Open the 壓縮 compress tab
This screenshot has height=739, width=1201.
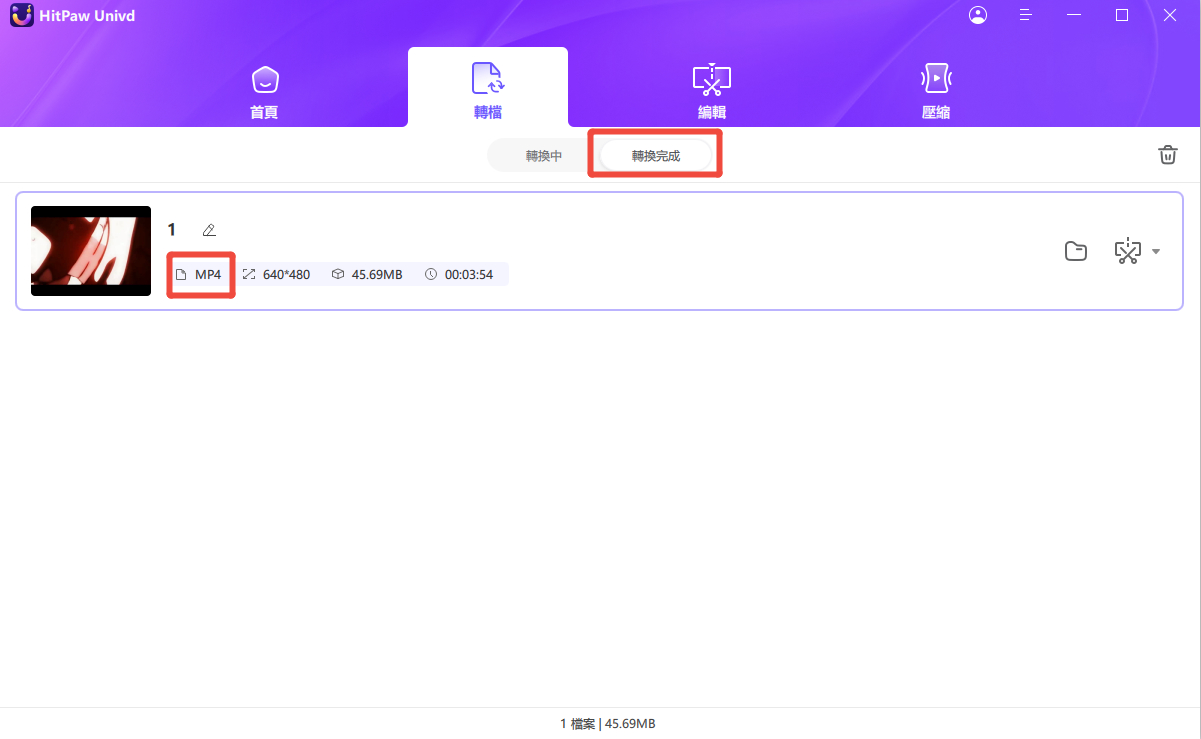pos(936,91)
